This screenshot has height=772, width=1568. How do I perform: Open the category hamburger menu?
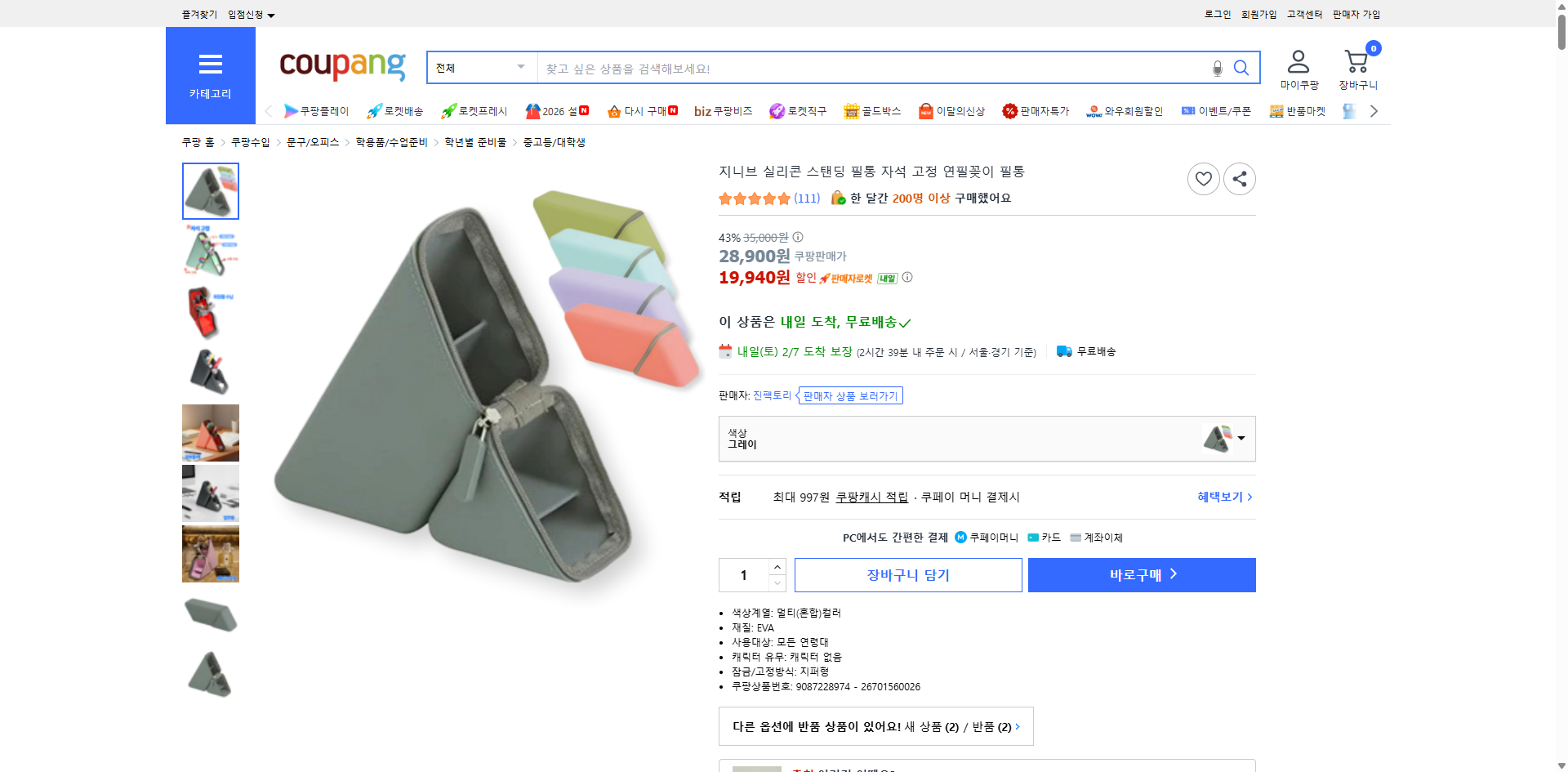(211, 65)
